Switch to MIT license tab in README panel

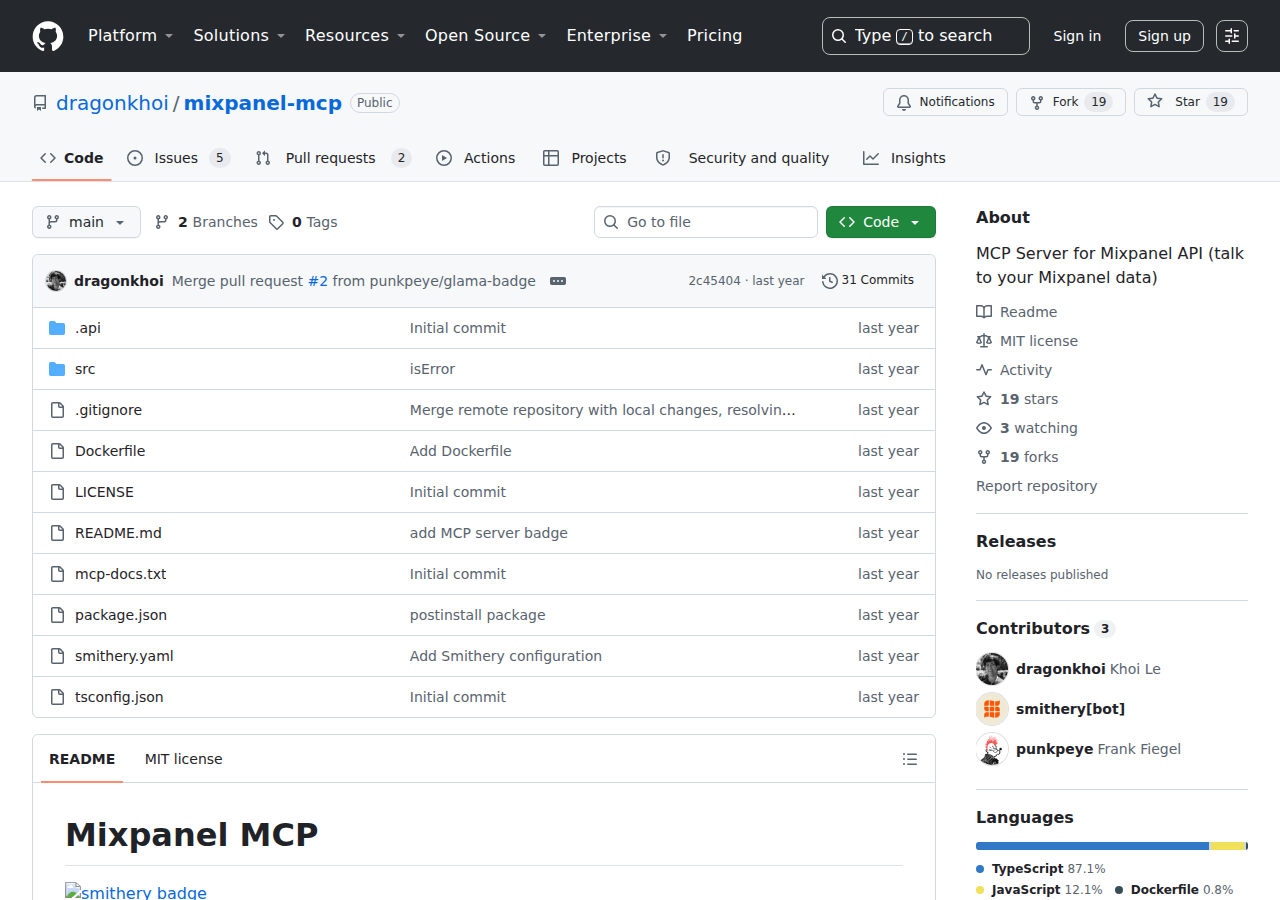pos(183,759)
